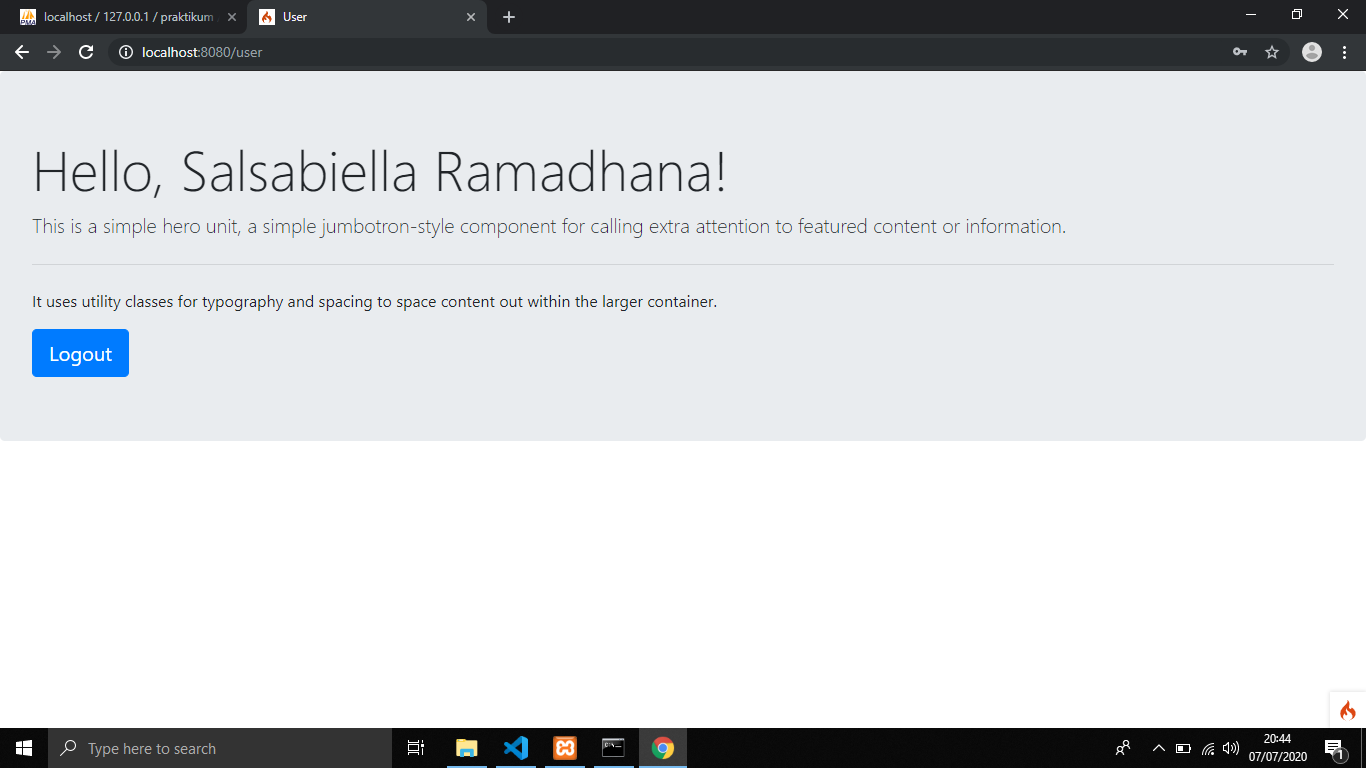Click the Chrome icon in taskbar

click(x=662, y=748)
